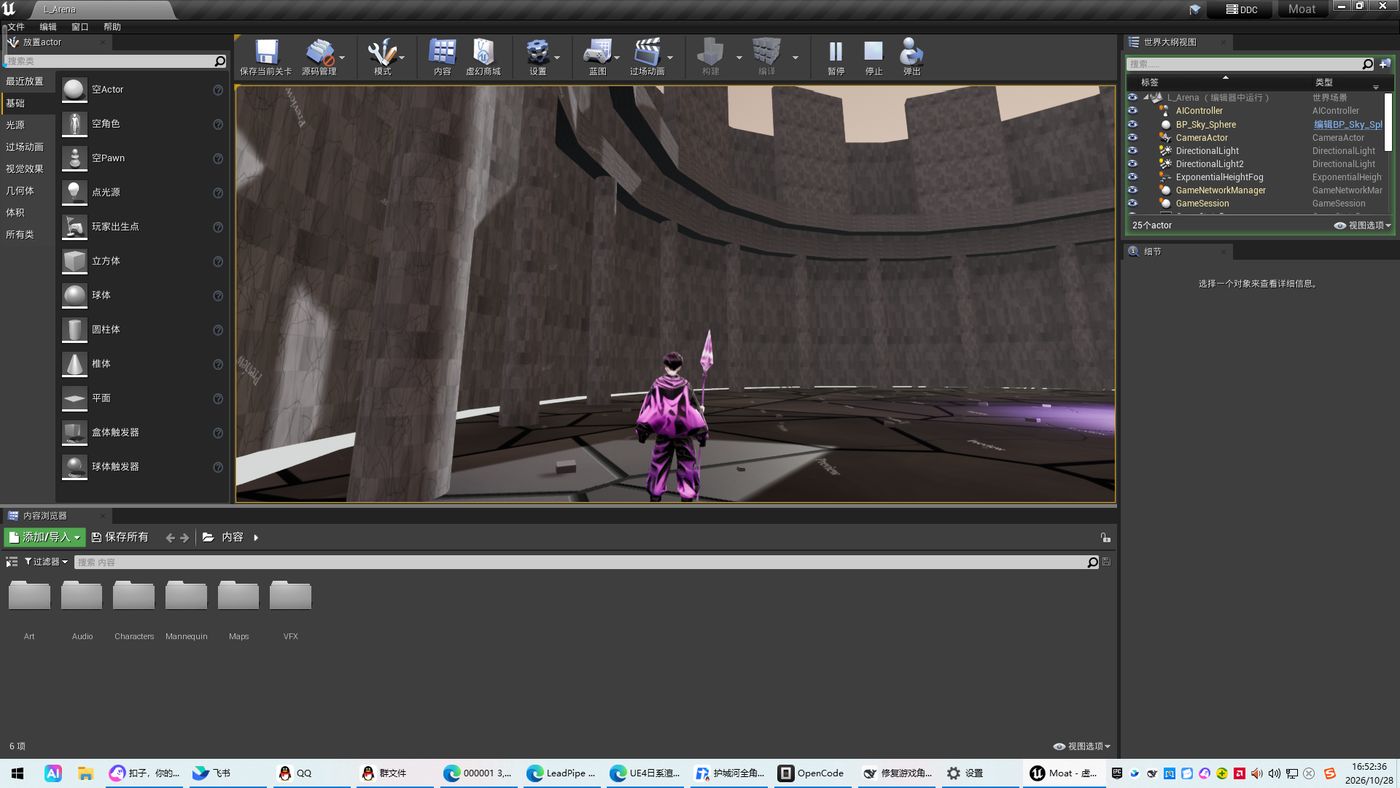Click the DDC button in title bar
The image size is (1400, 788).
[x=1240, y=9]
